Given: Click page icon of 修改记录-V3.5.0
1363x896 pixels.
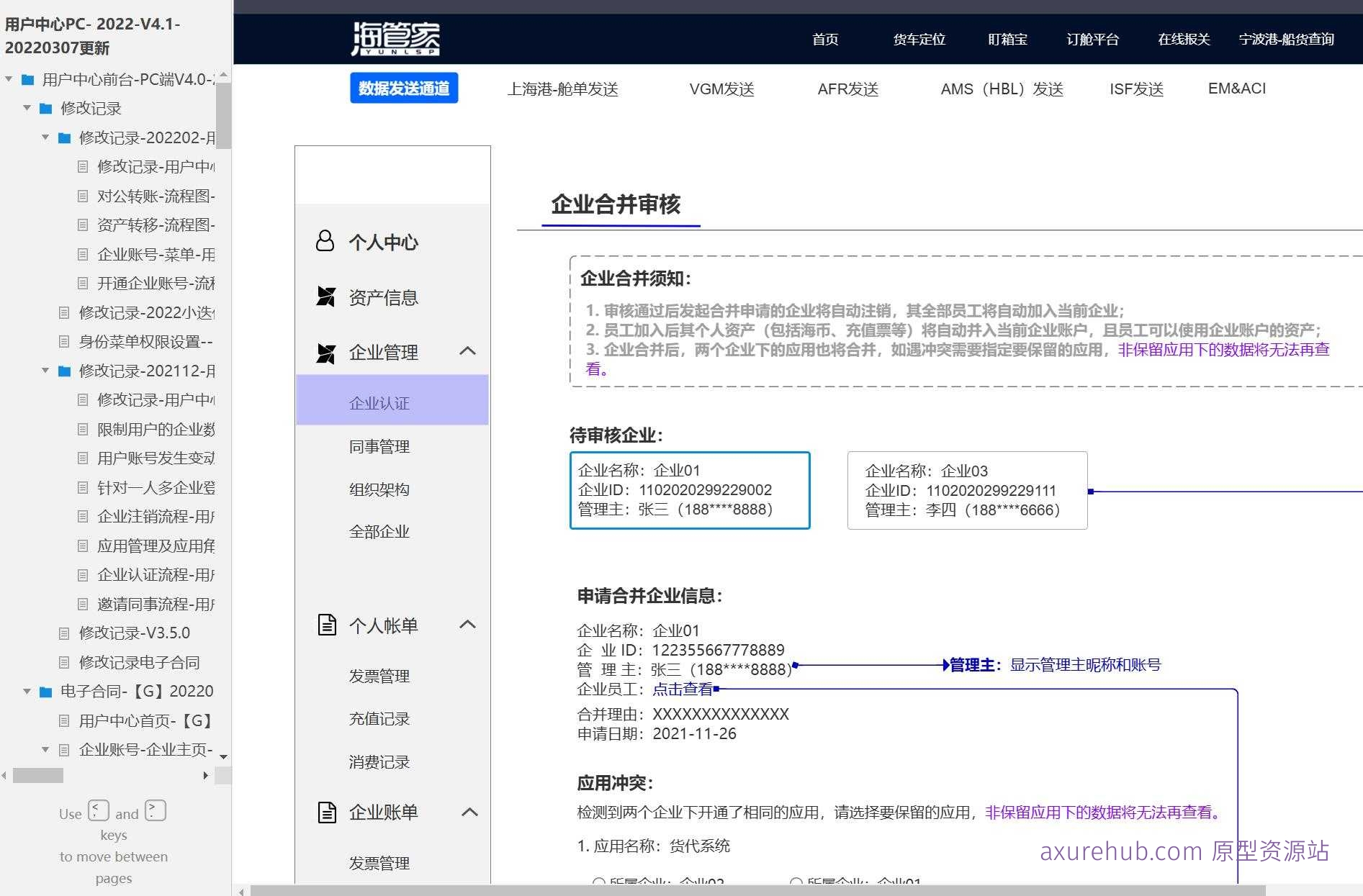Looking at the screenshot, I should pyautogui.click(x=64, y=633).
